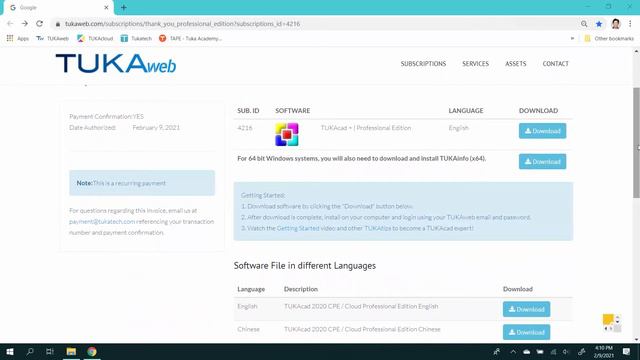640x360 pixels.
Task: Click the TUKAcad colorful software icon
Action: [x=287, y=134]
